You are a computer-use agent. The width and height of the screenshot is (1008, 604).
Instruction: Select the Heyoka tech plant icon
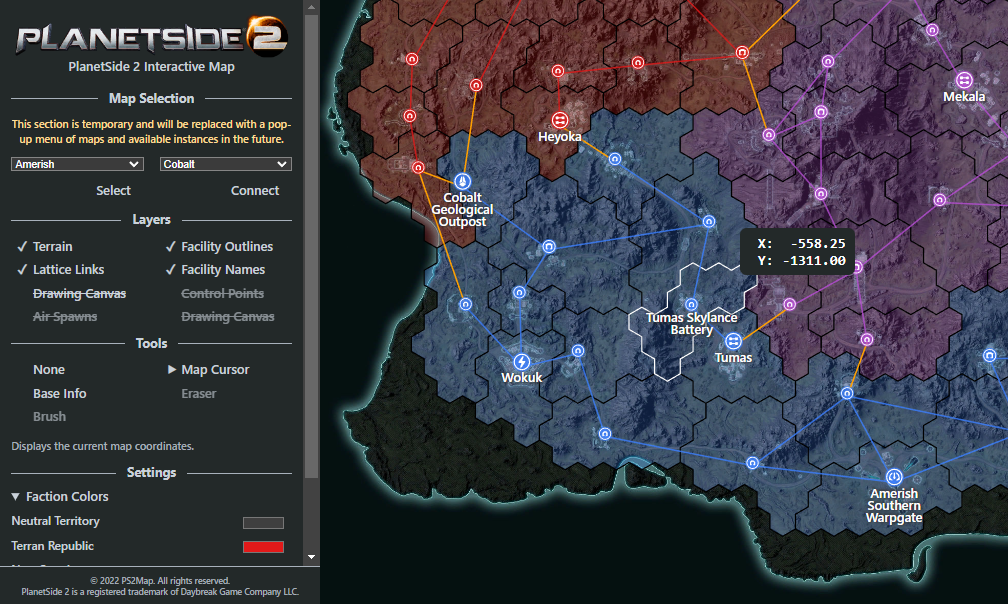coord(559,120)
